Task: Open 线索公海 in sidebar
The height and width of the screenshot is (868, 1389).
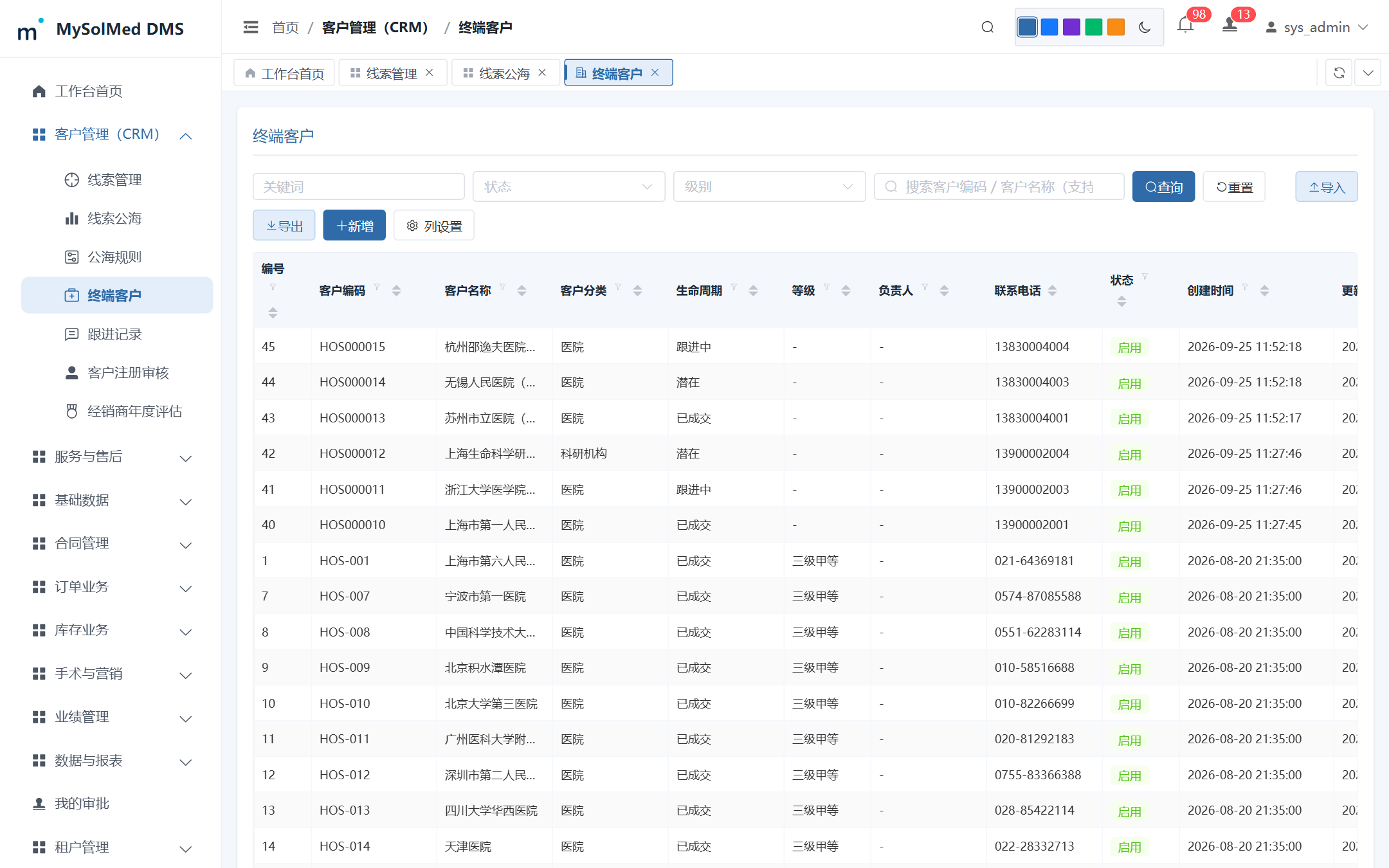Action: (x=117, y=219)
